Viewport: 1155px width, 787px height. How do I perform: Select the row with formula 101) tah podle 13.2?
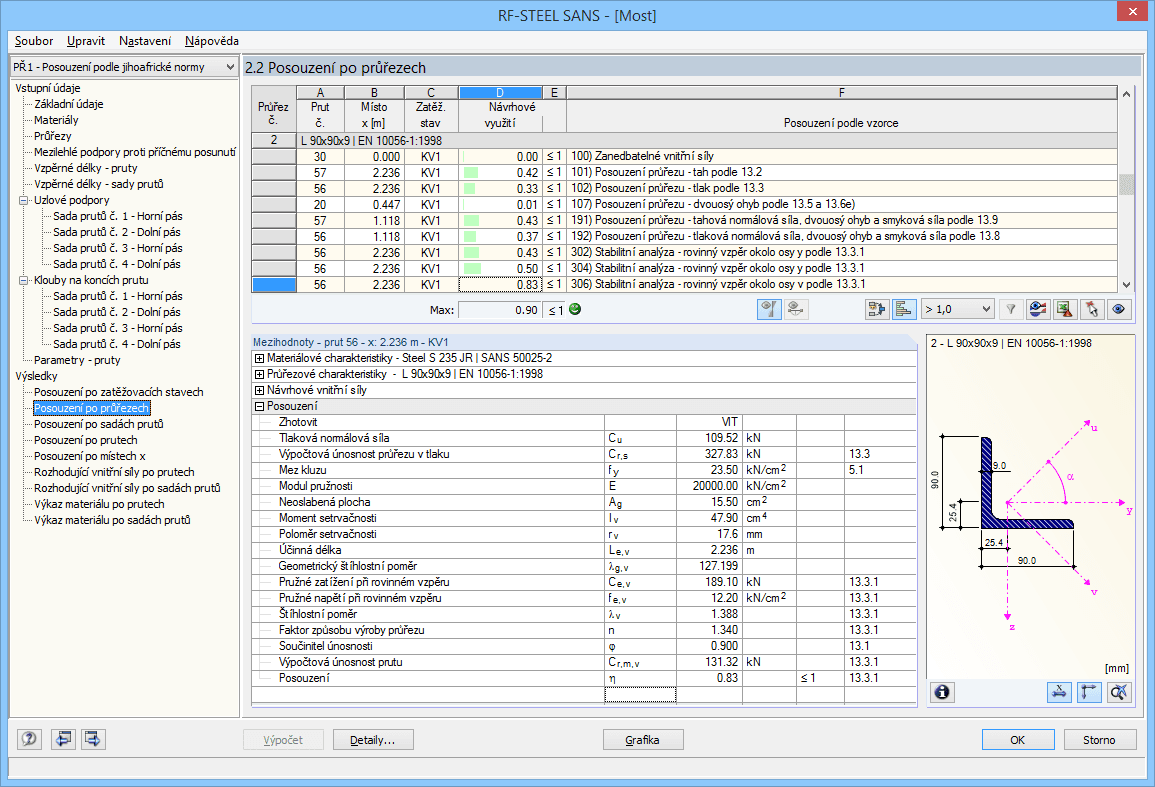685,172
